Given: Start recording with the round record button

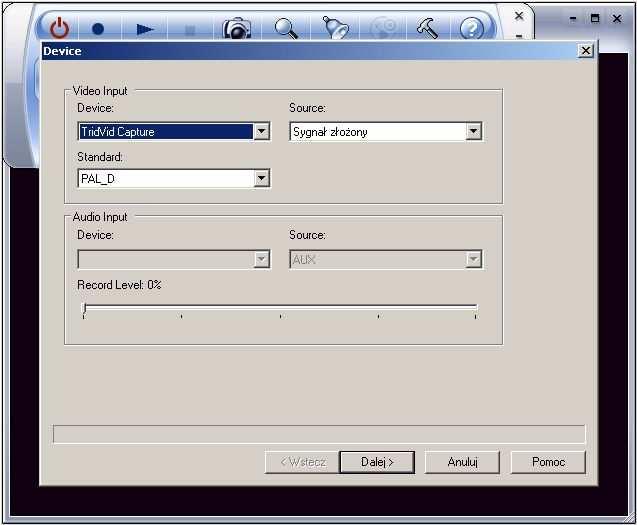Looking at the screenshot, I should [x=98, y=29].
